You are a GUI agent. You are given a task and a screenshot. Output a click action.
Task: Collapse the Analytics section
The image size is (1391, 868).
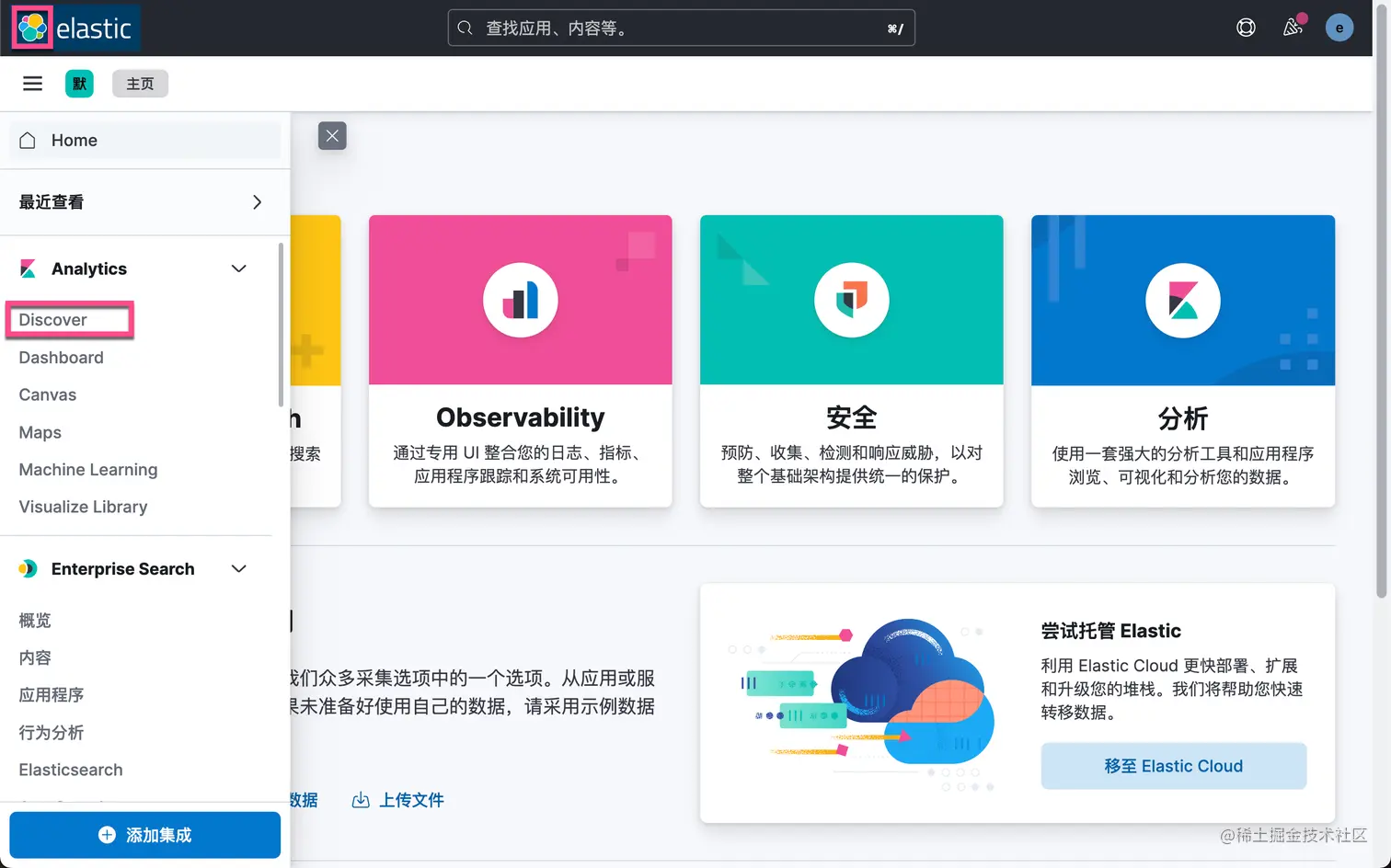coord(239,268)
